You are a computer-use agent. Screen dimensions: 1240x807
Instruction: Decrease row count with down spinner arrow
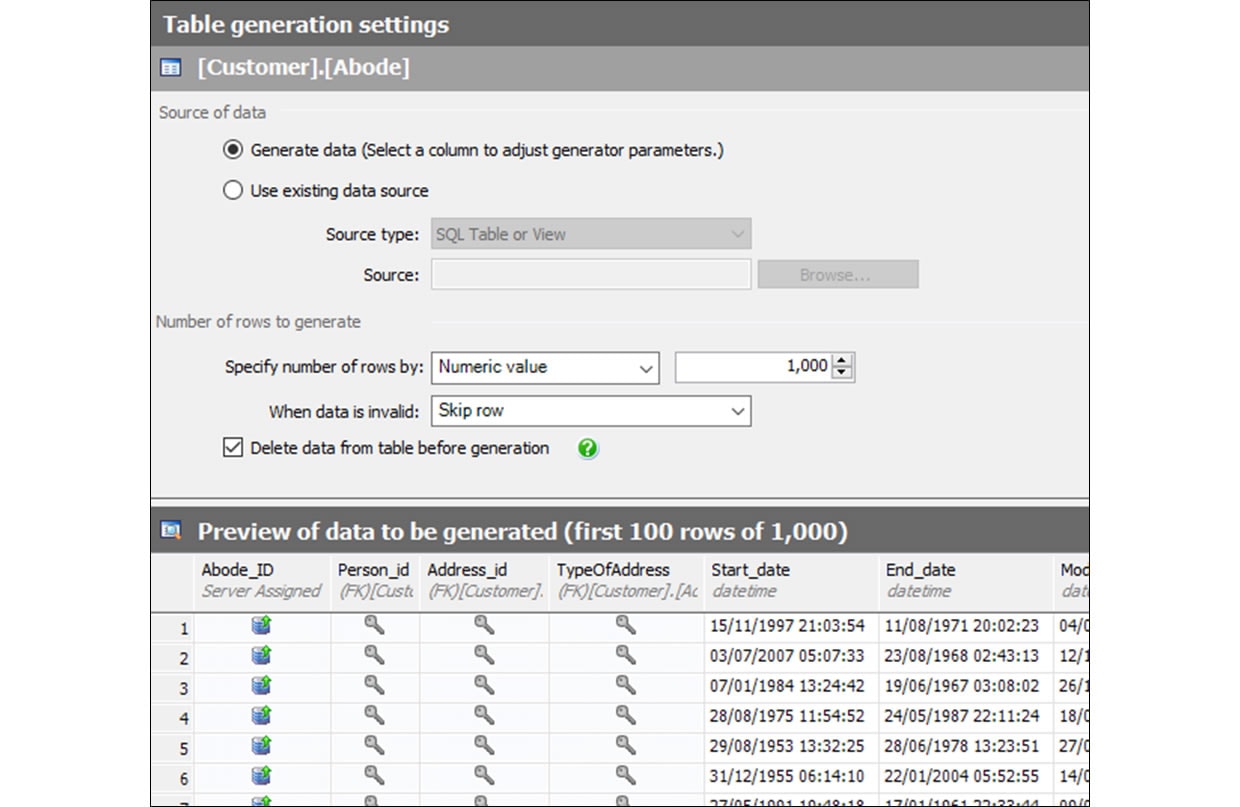(842, 374)
